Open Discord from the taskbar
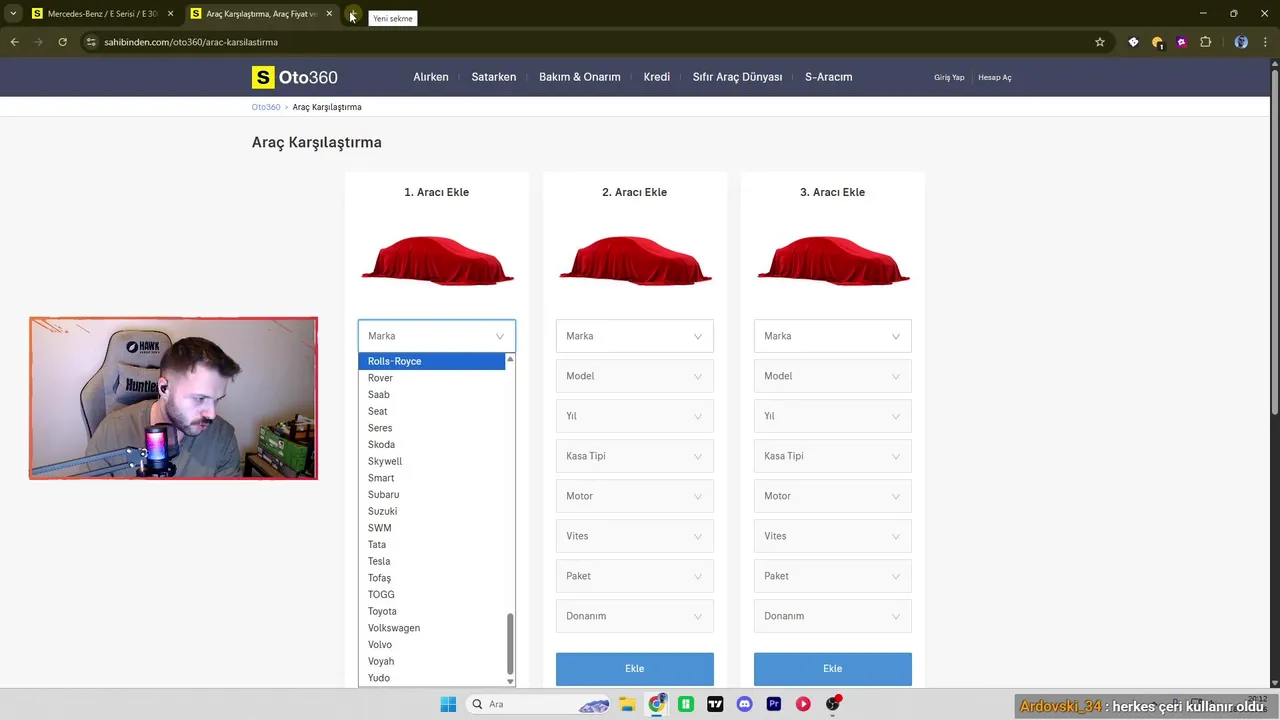The image size is (1280, 720). click(744, 704)
